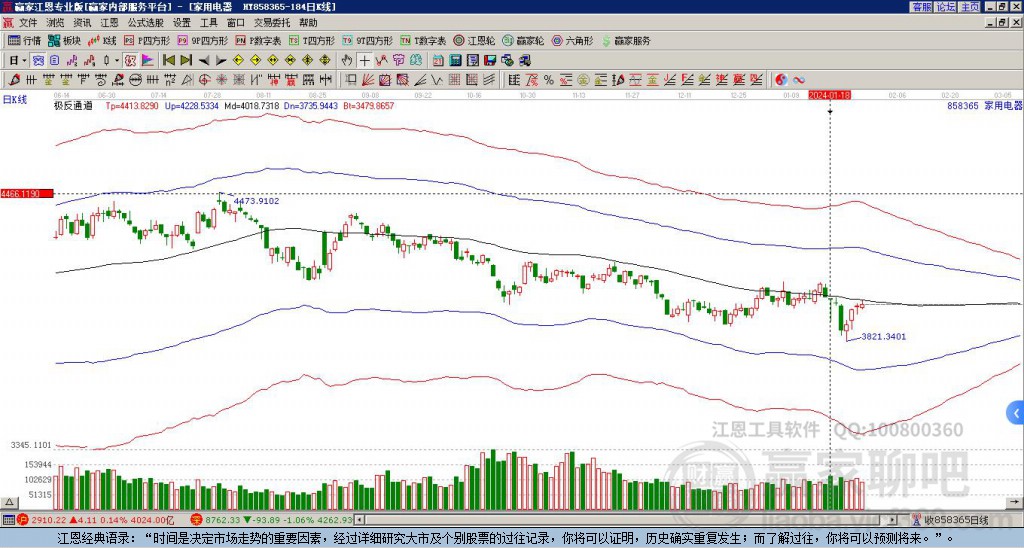Viewport: 1024px width, 548px height.
Task: Click the 8762.33 index status entry
Action: click(x=271, y=520)
